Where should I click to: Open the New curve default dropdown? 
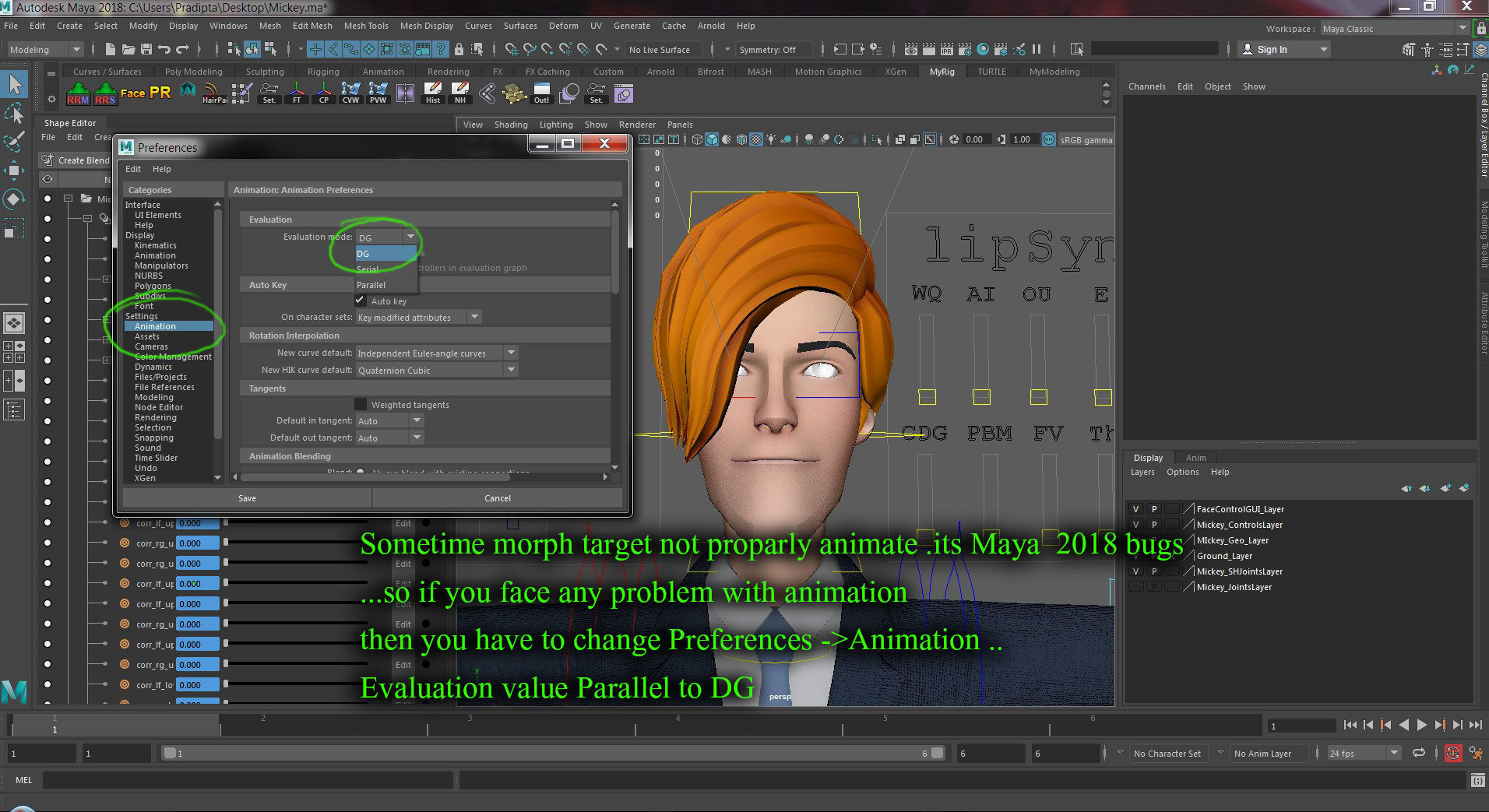click(436, 353)
